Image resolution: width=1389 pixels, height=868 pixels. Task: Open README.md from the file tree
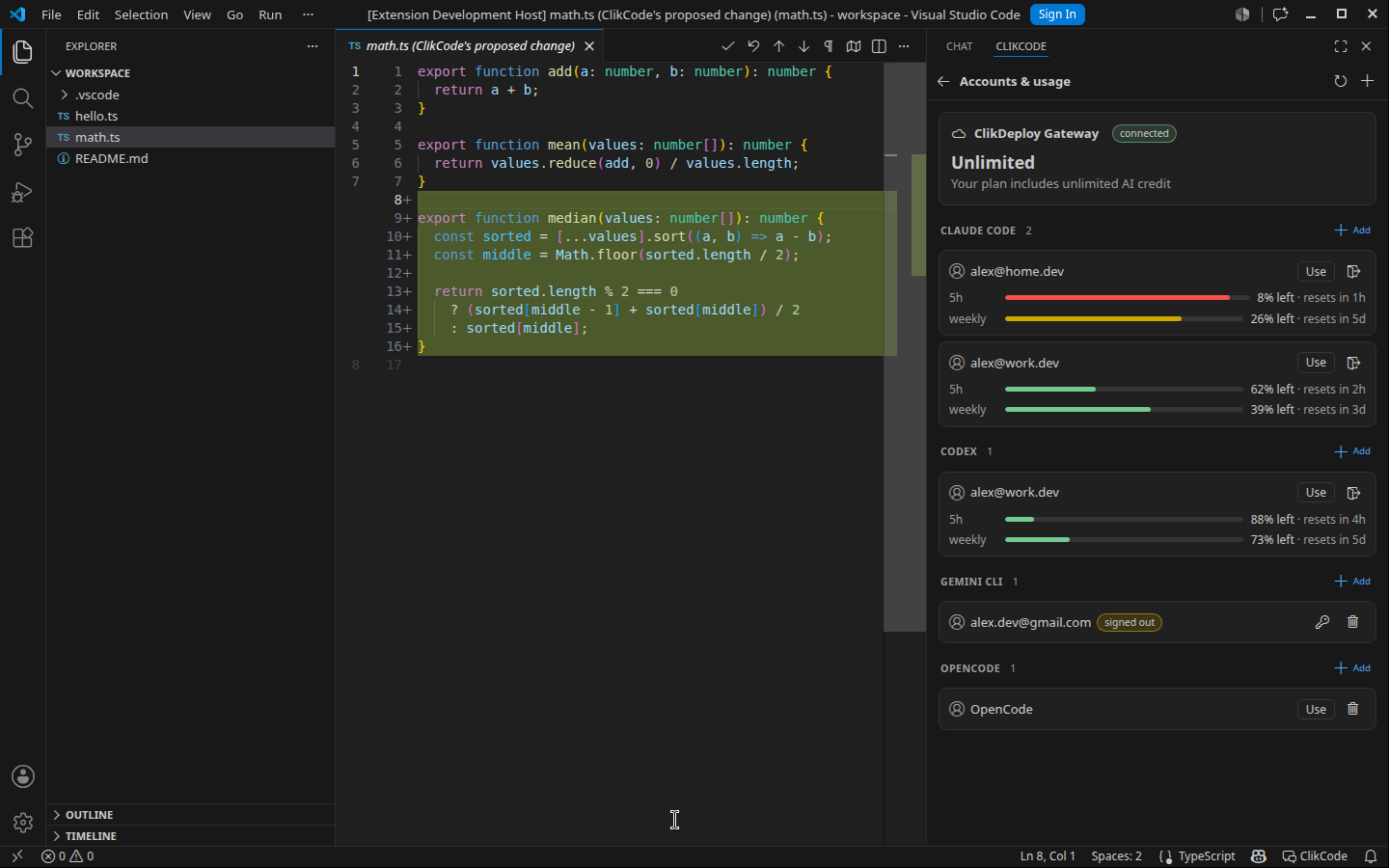[x=190, y=158]
